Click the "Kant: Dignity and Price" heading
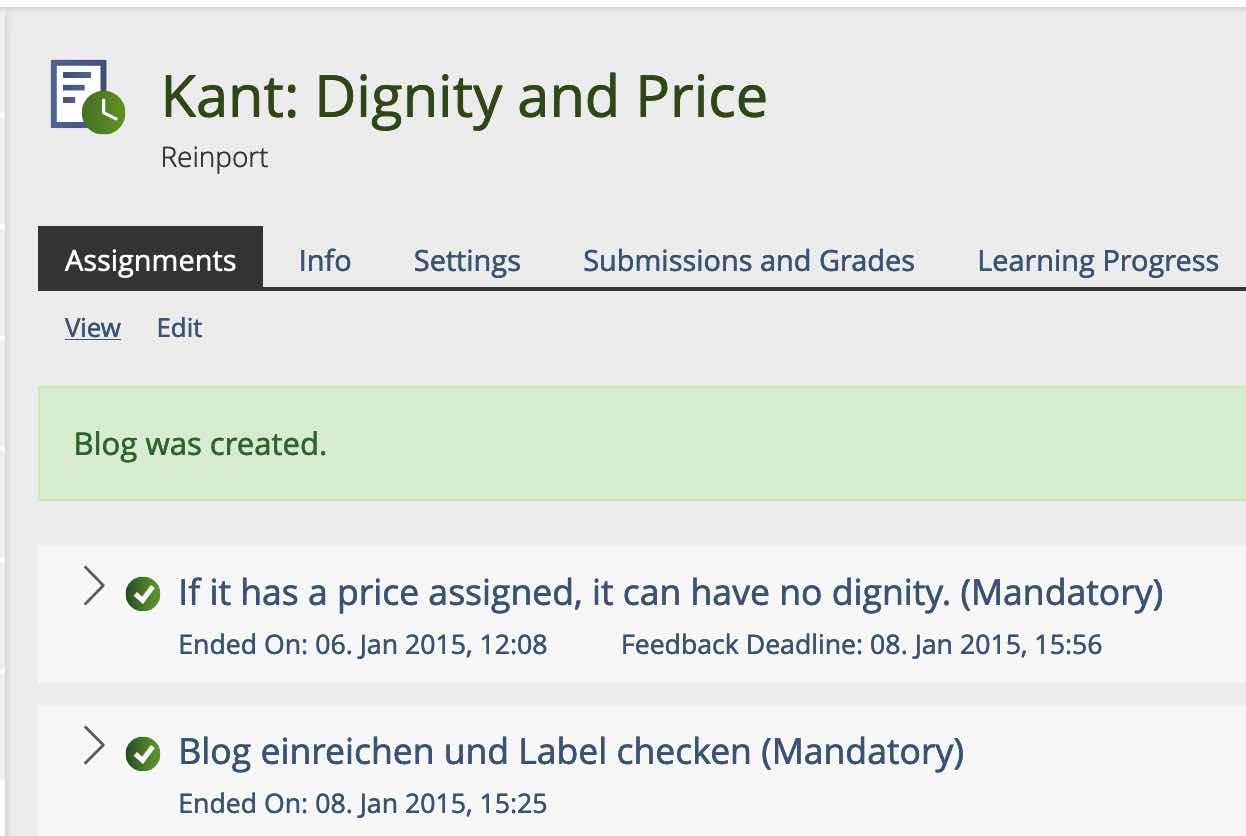 coord(464,97)
